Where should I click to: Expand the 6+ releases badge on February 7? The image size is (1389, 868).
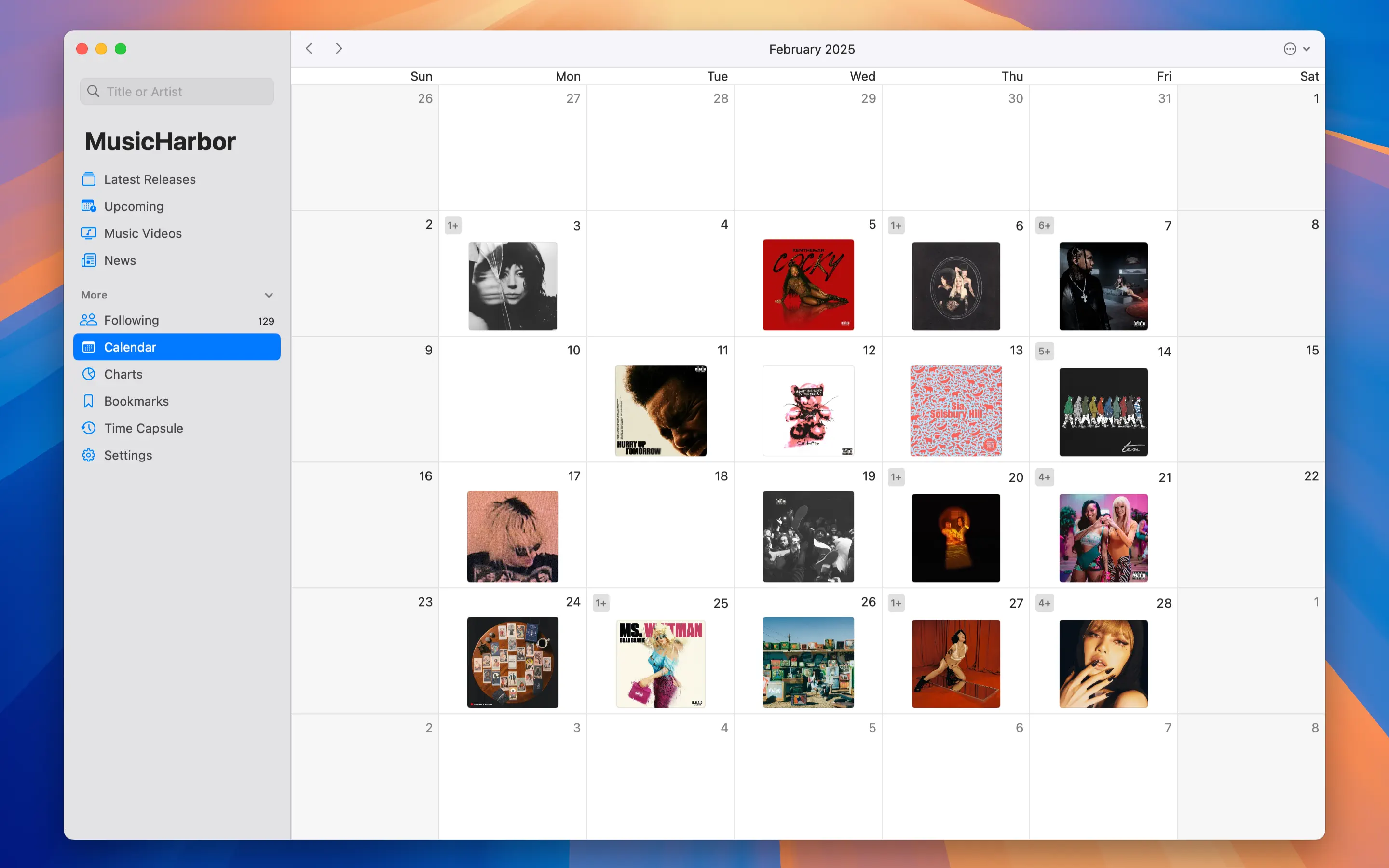(1044, 226)
